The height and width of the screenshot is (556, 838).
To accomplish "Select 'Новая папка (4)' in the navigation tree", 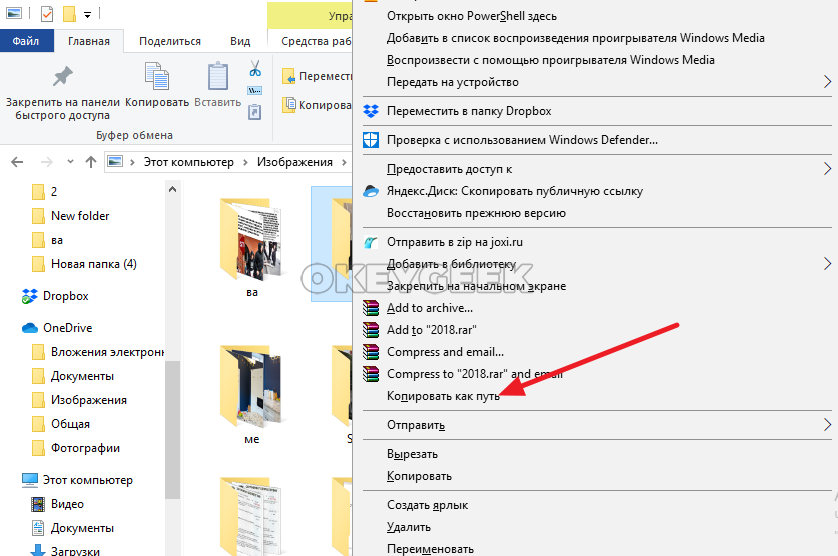I will click(93, 264).
